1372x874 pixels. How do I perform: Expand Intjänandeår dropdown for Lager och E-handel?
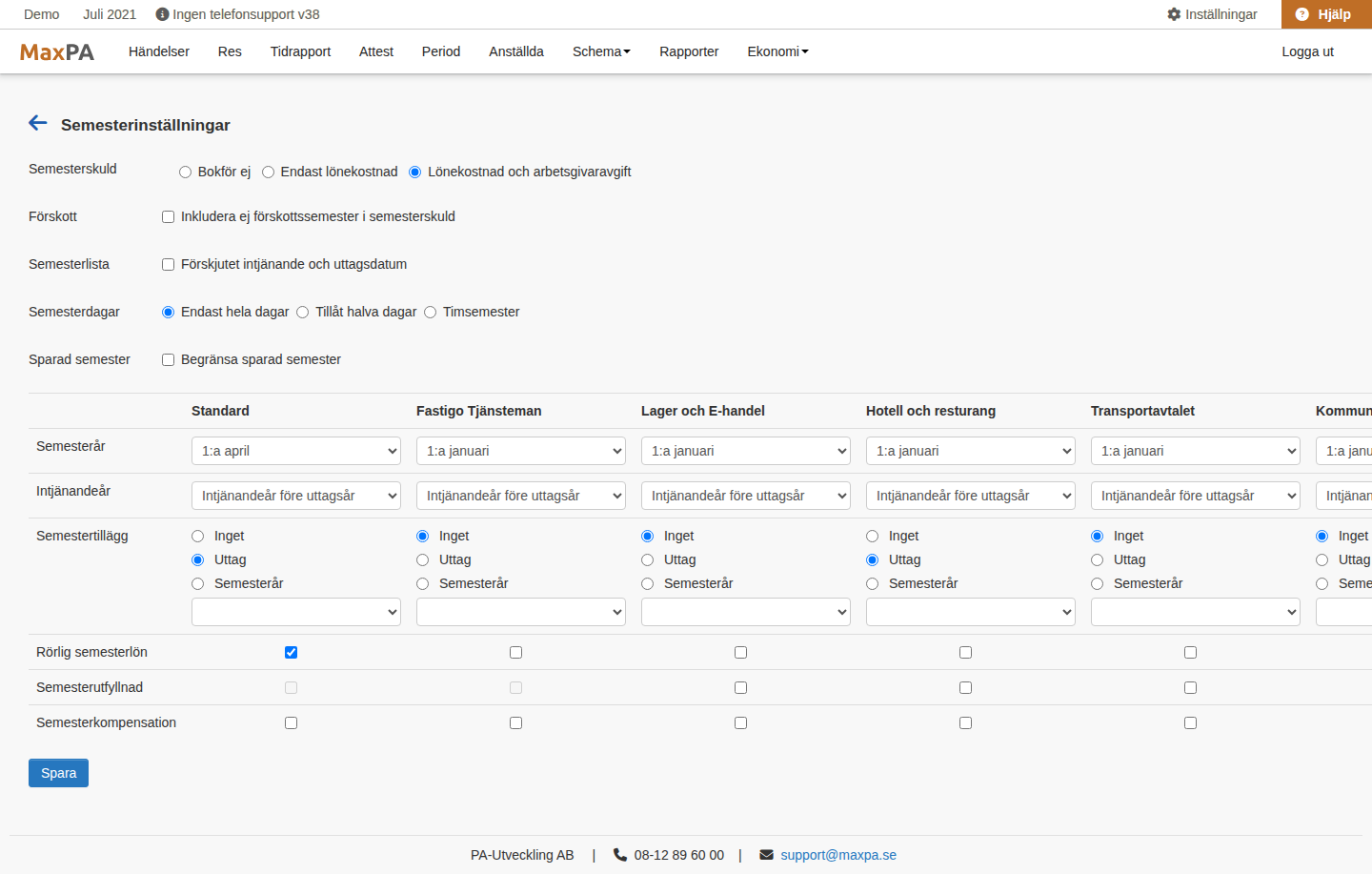click(x=746, y=496)
